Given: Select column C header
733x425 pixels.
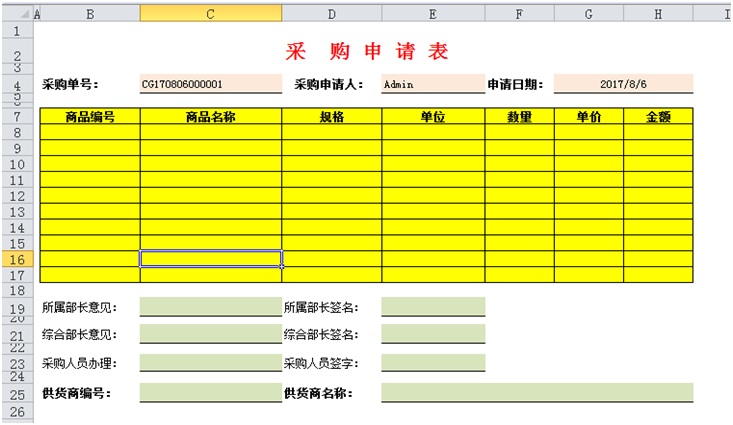Looking at the screenshot, I should (210, 14).
